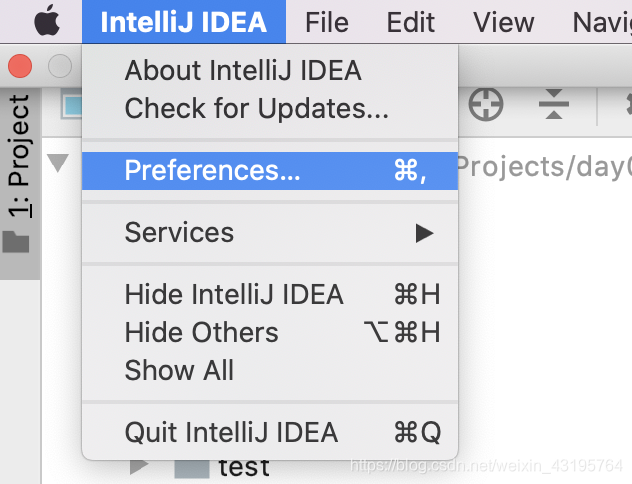This screenshot has width=632, height=484.
Task: Click the project view icon beside menu
Action: point(72,104)
